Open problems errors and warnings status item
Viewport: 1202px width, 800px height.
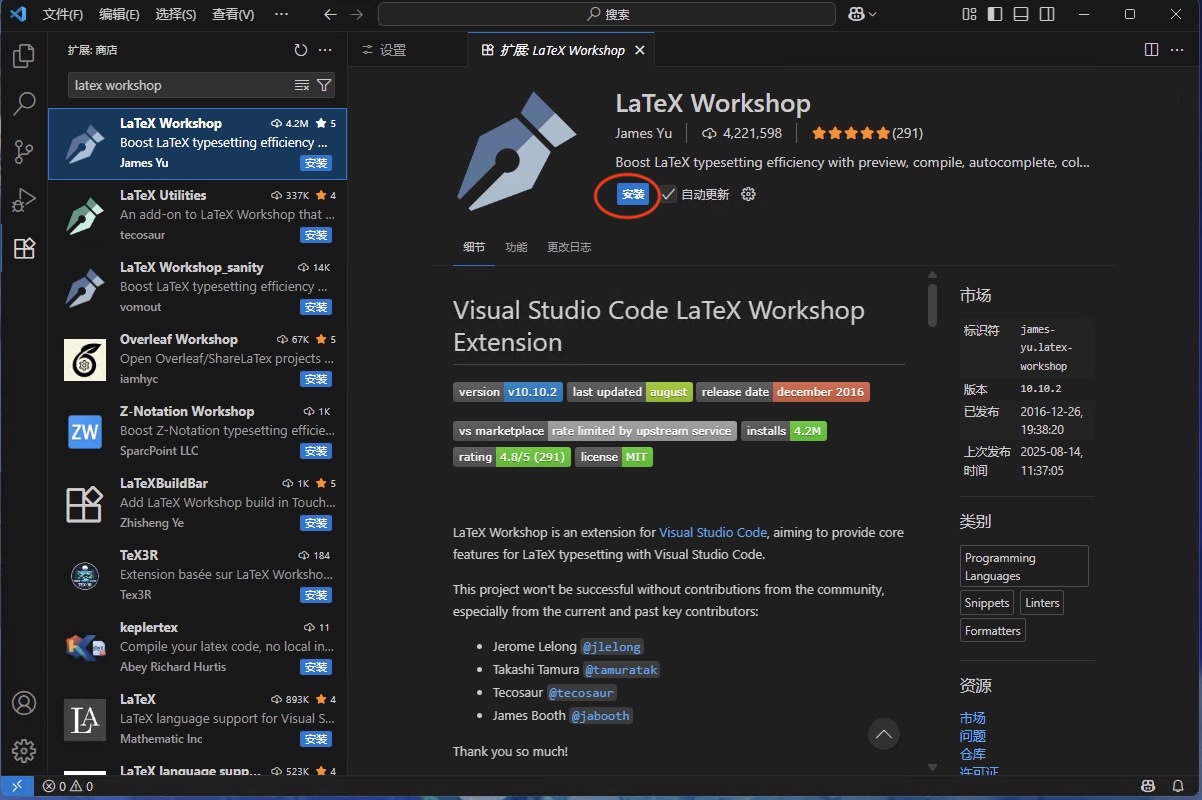pos(68,786)
